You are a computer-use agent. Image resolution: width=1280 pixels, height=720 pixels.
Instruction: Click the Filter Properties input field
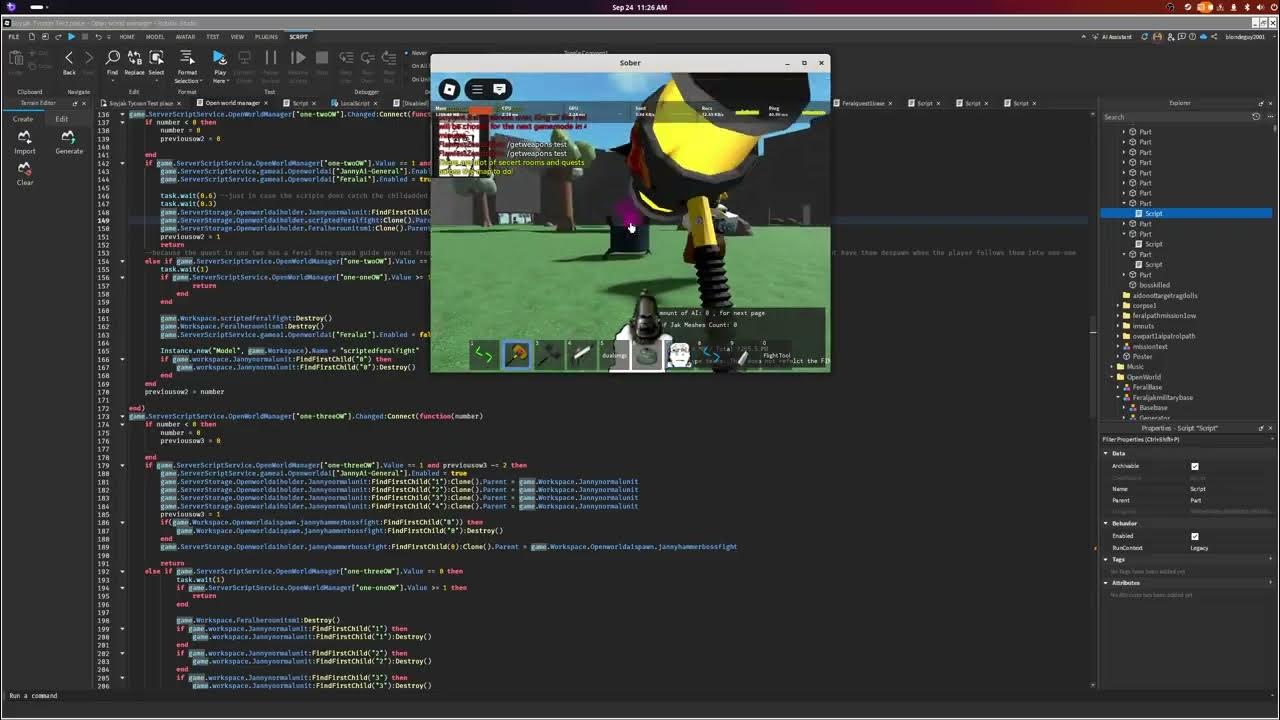[x=1186, y=439]
